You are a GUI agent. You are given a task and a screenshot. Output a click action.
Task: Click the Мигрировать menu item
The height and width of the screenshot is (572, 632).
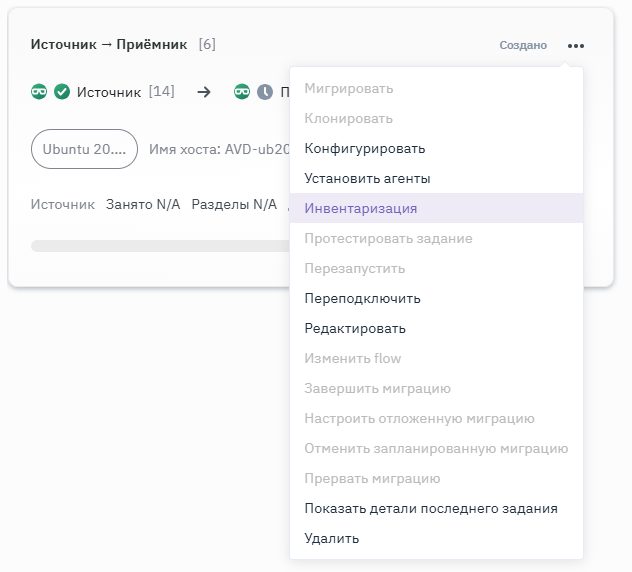coord(349,89)
